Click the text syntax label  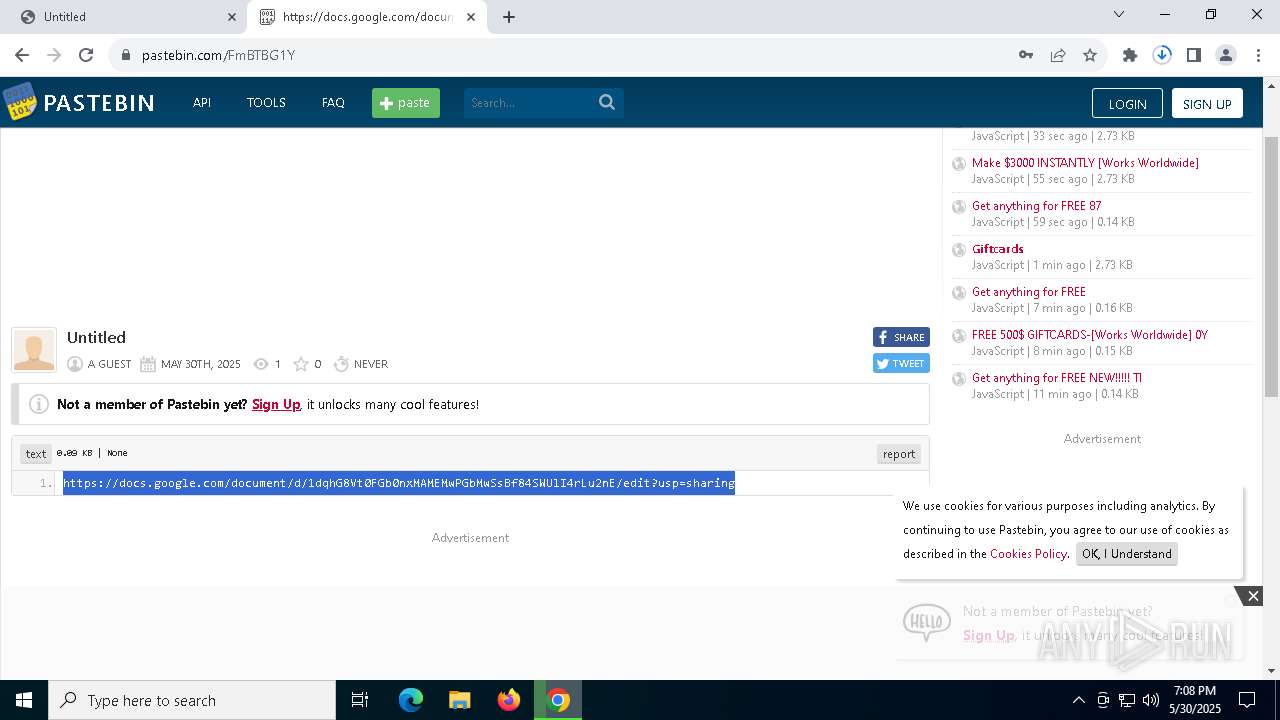tap(36, 454)
